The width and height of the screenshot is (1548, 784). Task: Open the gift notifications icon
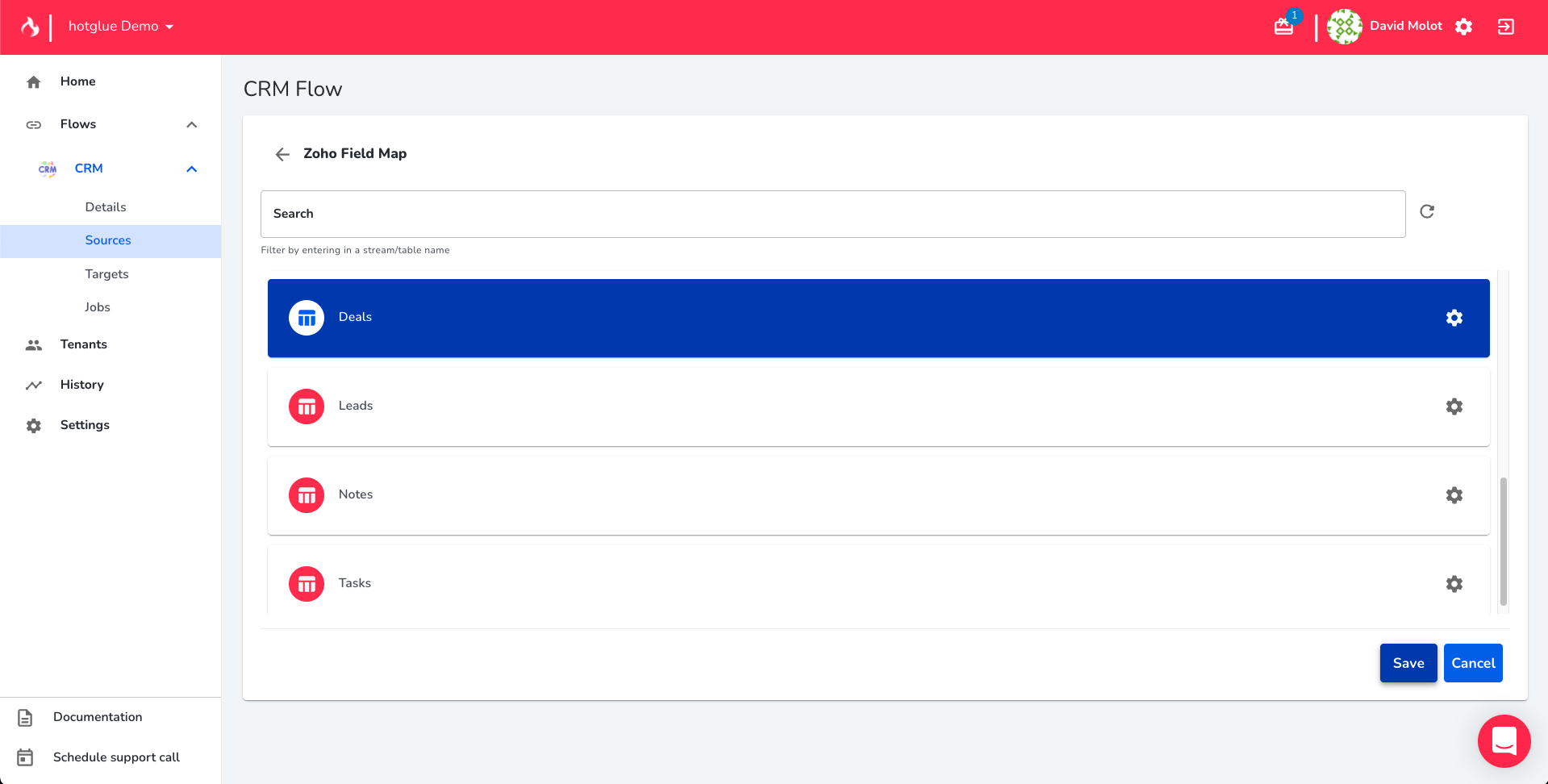pos(1283,27)
